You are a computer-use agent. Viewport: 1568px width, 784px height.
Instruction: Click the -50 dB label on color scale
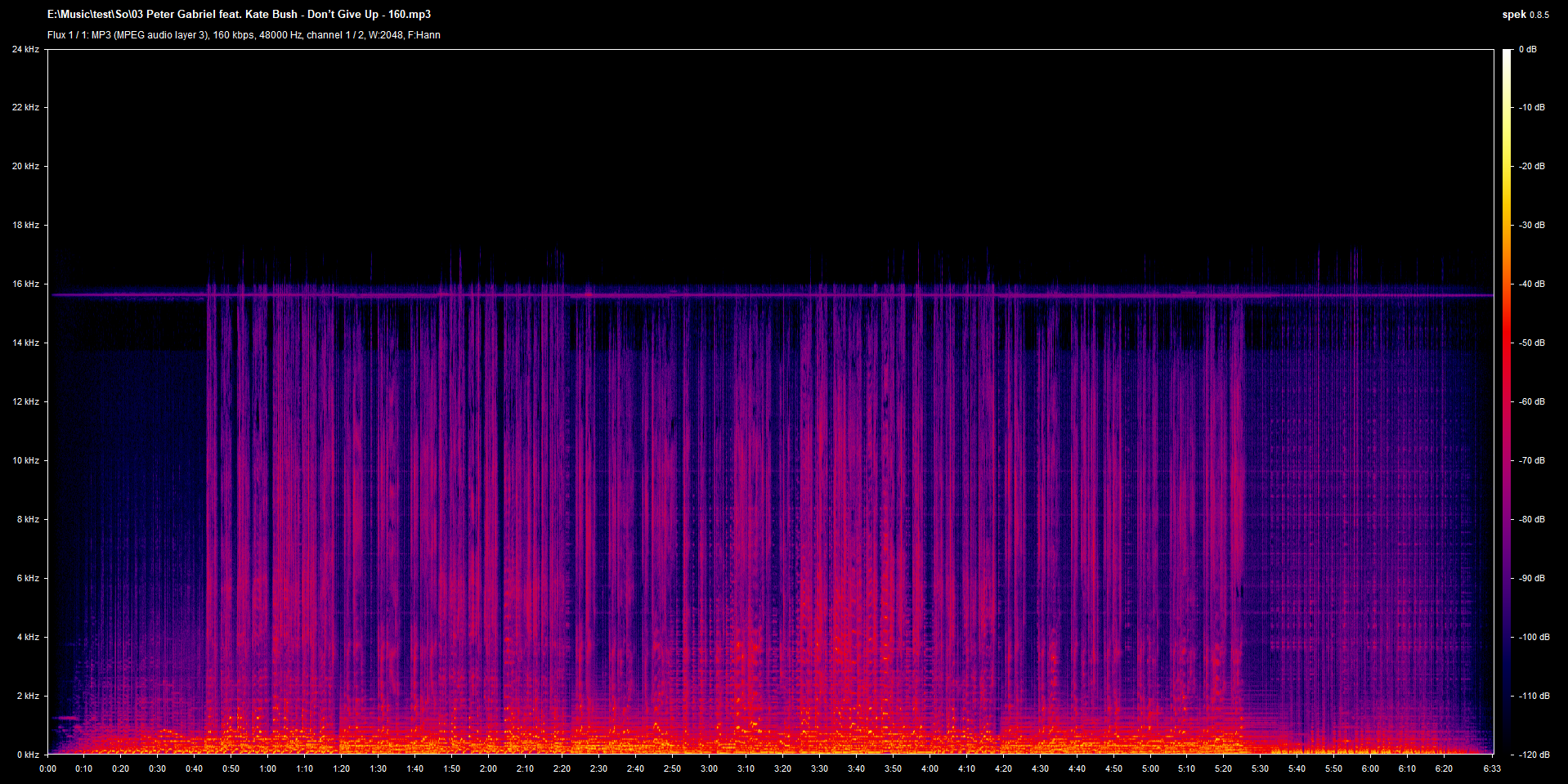(x=1532, y=343)
